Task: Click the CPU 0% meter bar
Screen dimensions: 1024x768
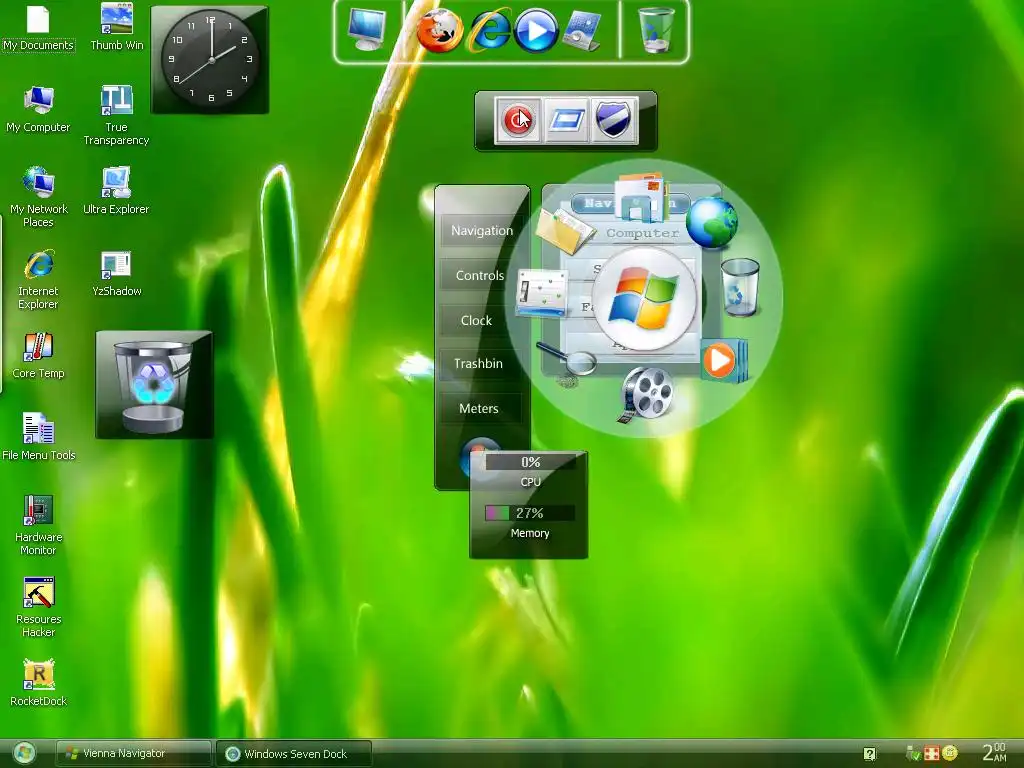Action: coord(530,462)
